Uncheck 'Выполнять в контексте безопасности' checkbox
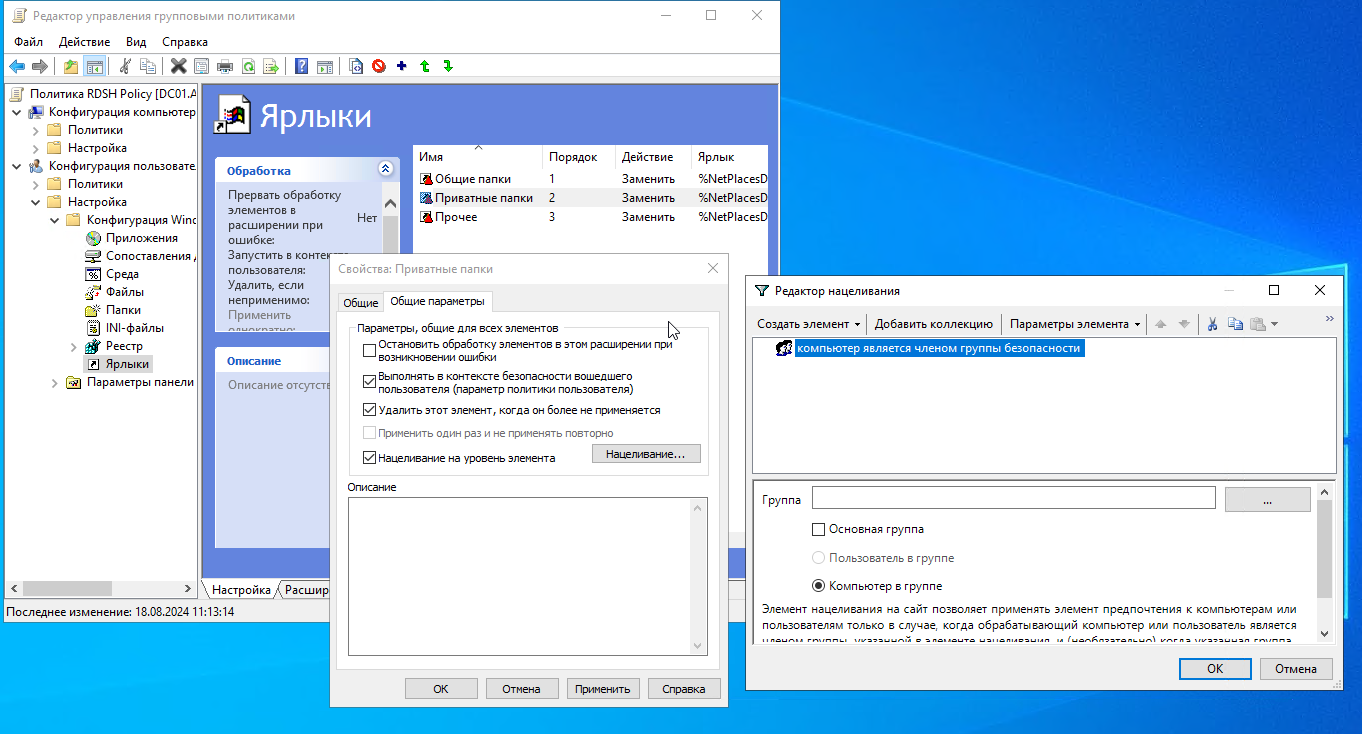1362x734 pixels. click(369, 381)
